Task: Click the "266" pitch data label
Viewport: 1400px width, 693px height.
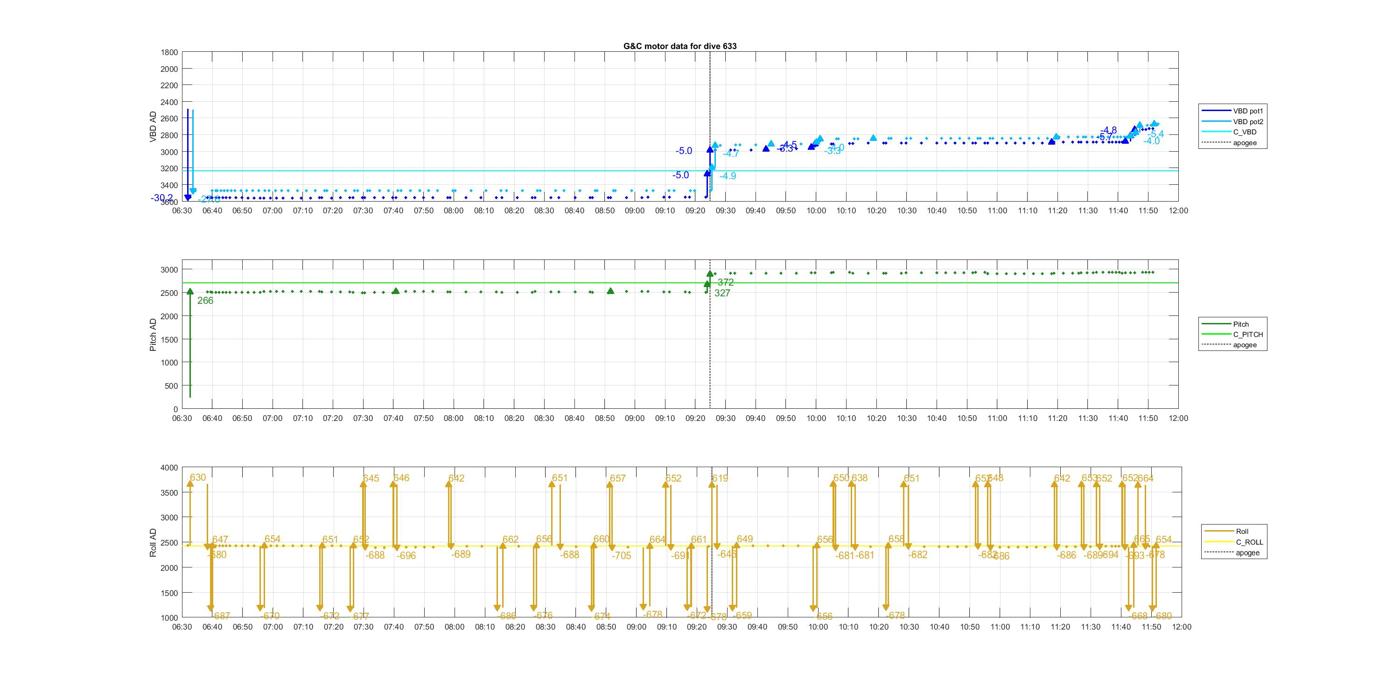Action: tap(205, 300)
